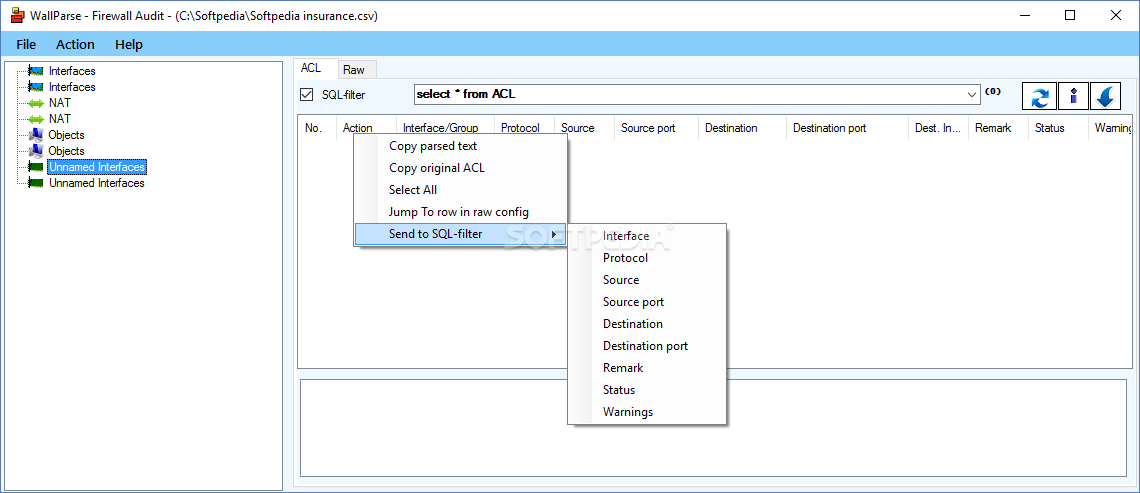The image size is (1140, 493).
Task: Send Status to SQL-filter
Action: (647, 390)
